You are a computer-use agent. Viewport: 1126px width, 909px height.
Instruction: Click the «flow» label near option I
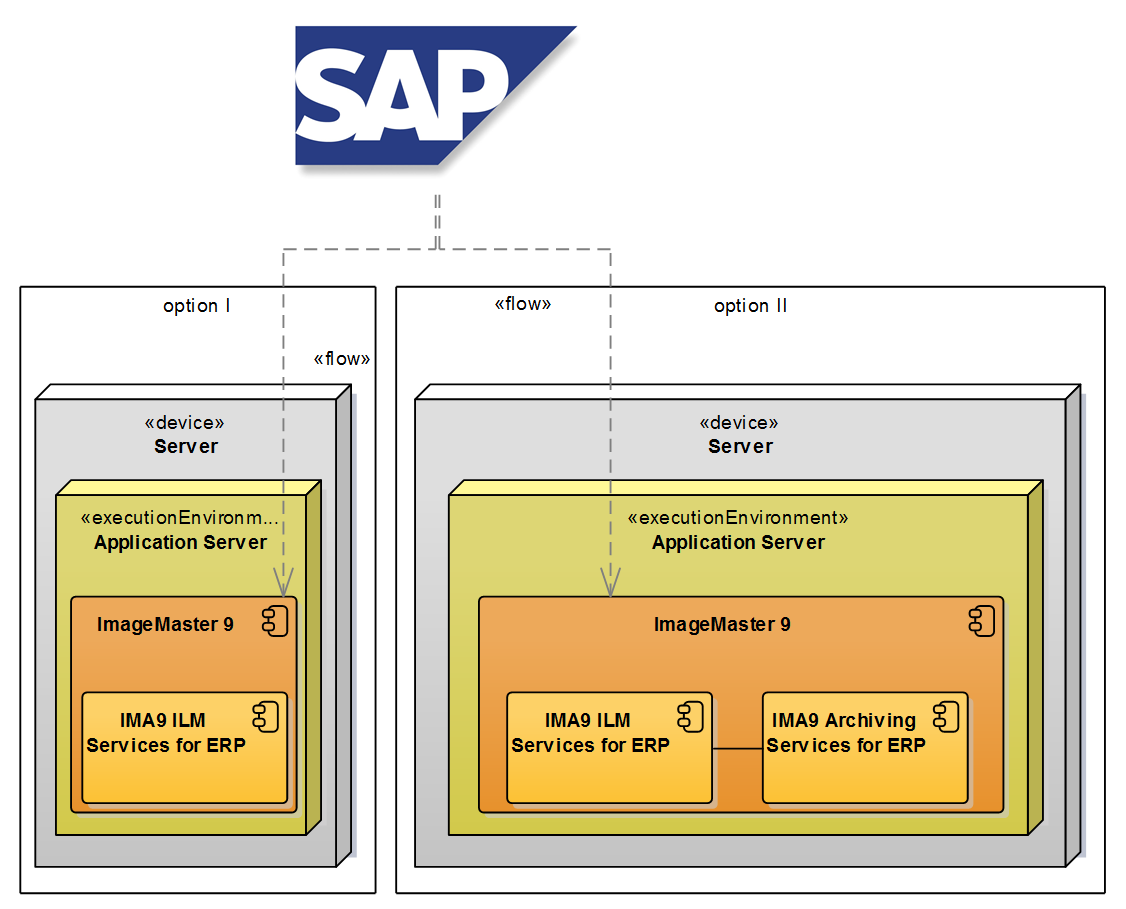pos(342,357)
